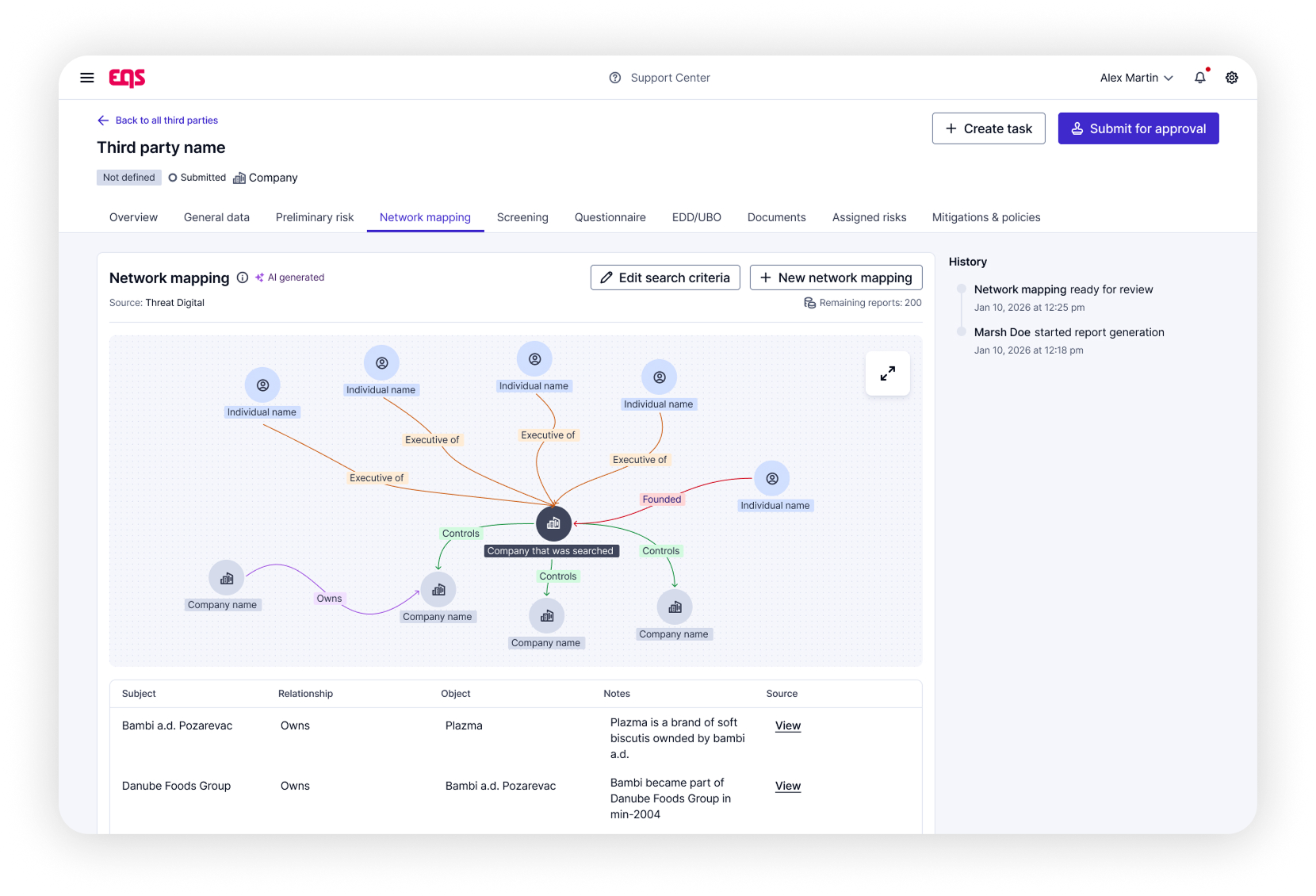This screenshot has height=896, width=1316.
Task: Click the Threat Digital source text
Action: pos(175,303)
